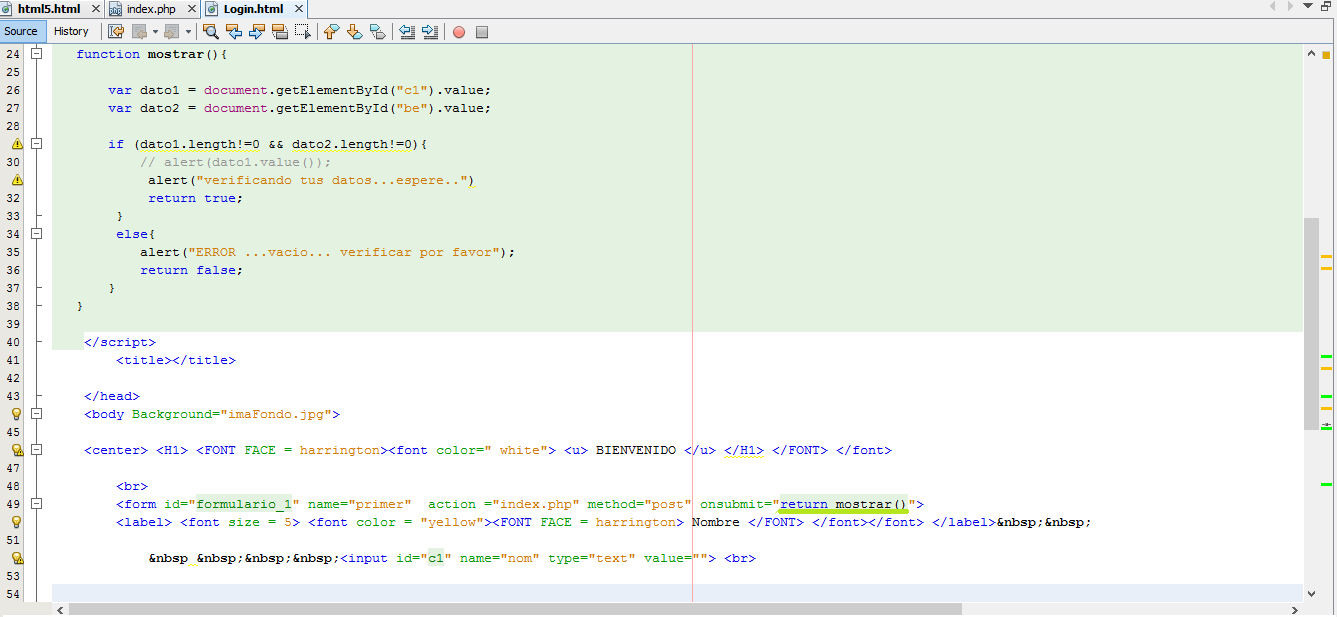Start macro recording with the red circle
The width and height of the screenshot is (1338, 617).
[x=459, y=32]
